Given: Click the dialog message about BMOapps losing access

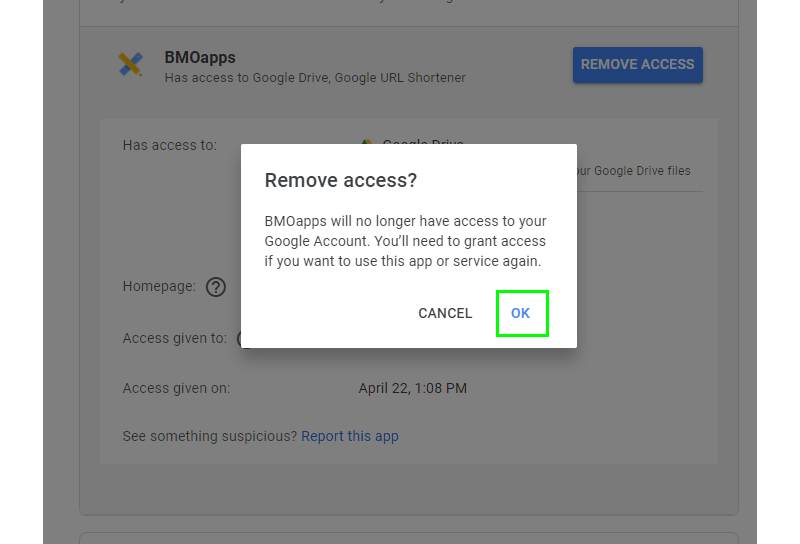Looking at the screenshot, I should 405,241.
